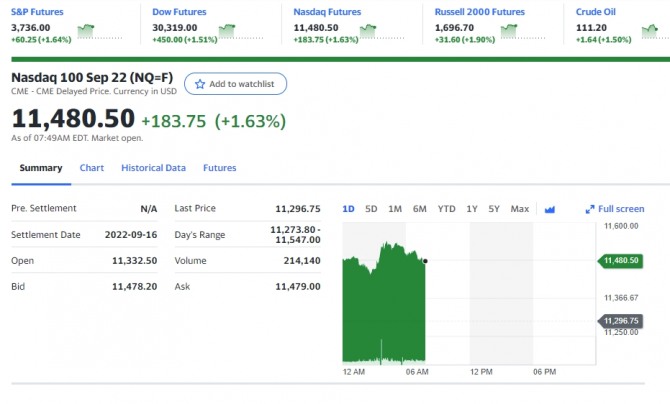670x404 pixels.
Task: Choose the Max chart range
Action: pos(520,209)
